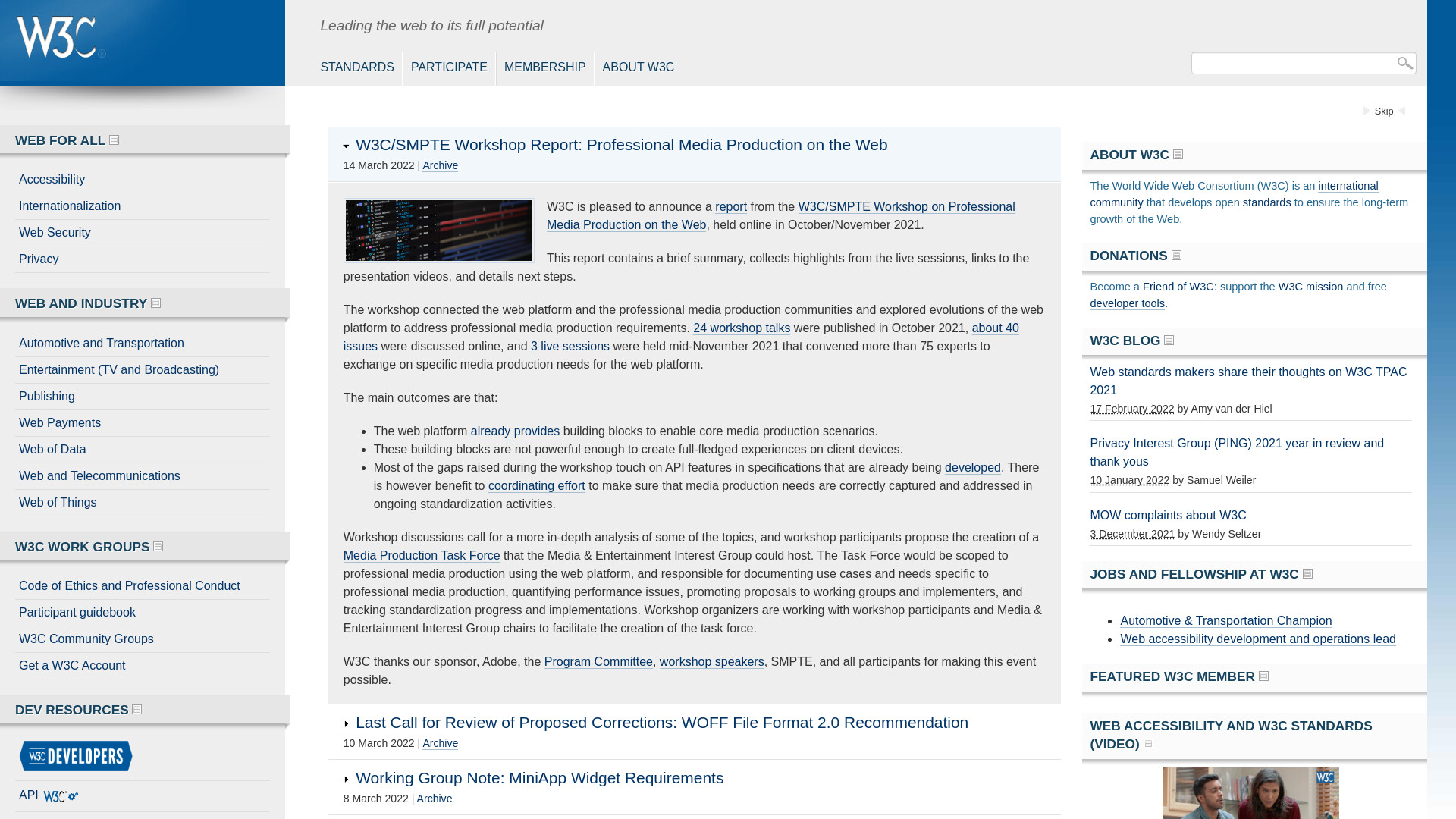This screenshot has height=819, width=1456.
Task: Toggle the WEB ACCESSIBILITY video section collapse icon
Action: (1149, 744)
